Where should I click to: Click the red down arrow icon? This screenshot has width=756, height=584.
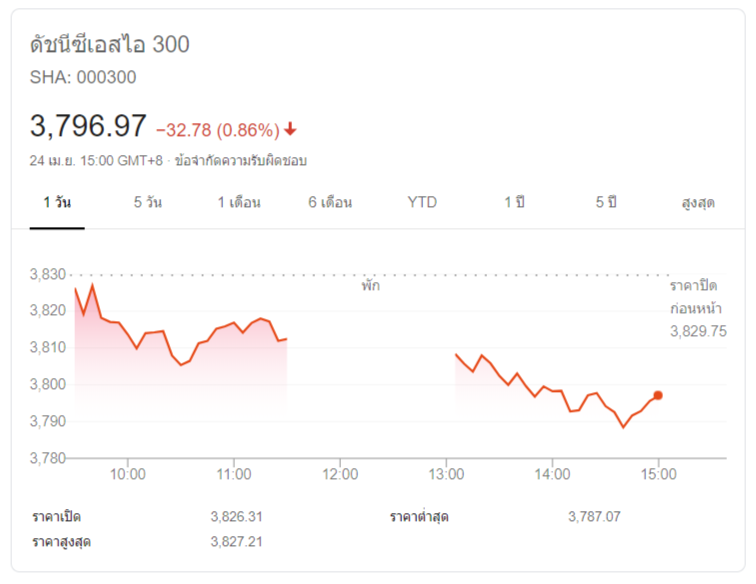[x=290, y=129]
